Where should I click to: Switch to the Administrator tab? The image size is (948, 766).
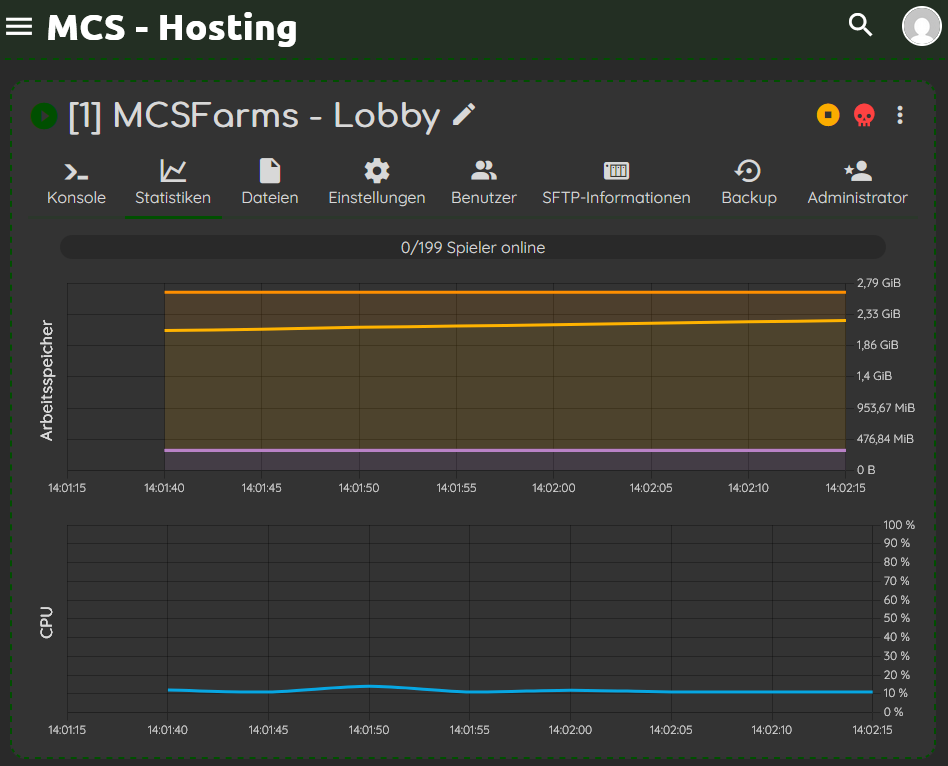[857, 183]
